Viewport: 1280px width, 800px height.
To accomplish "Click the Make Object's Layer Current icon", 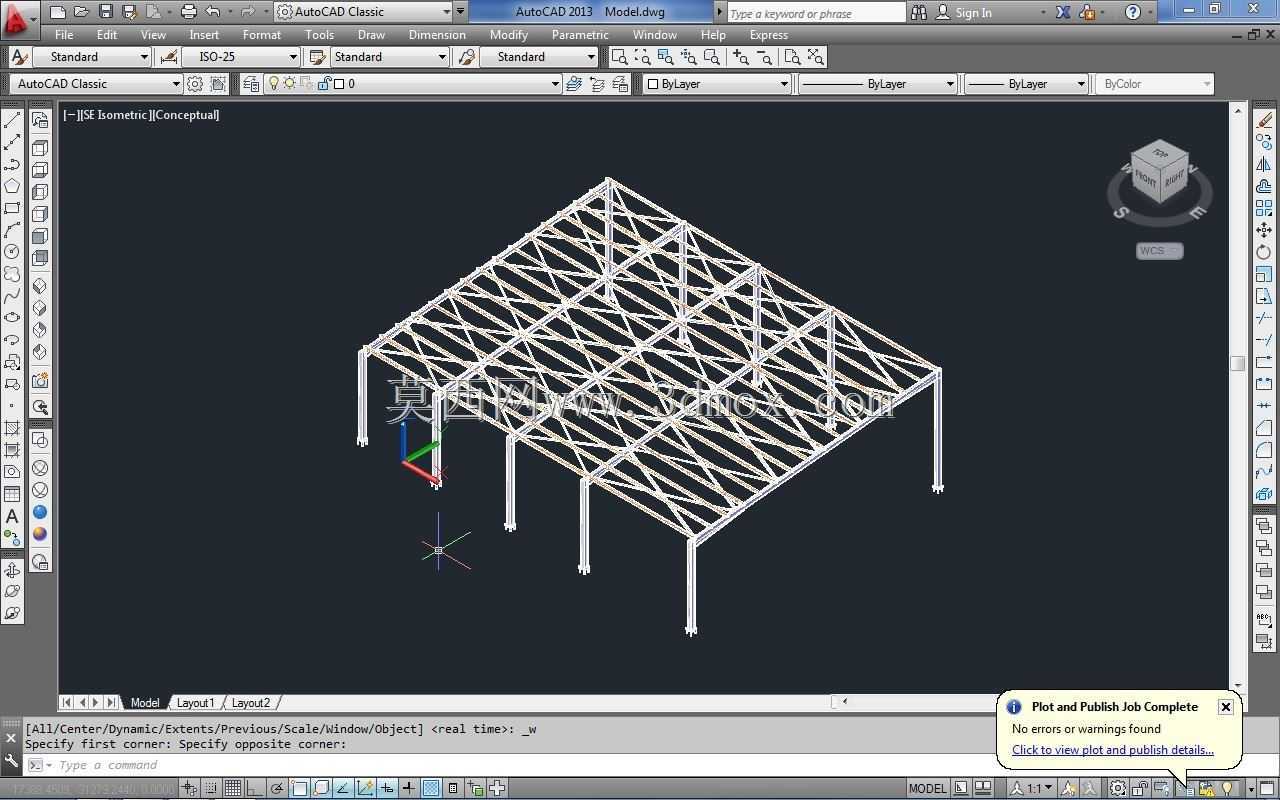I will tap(574, 84).
